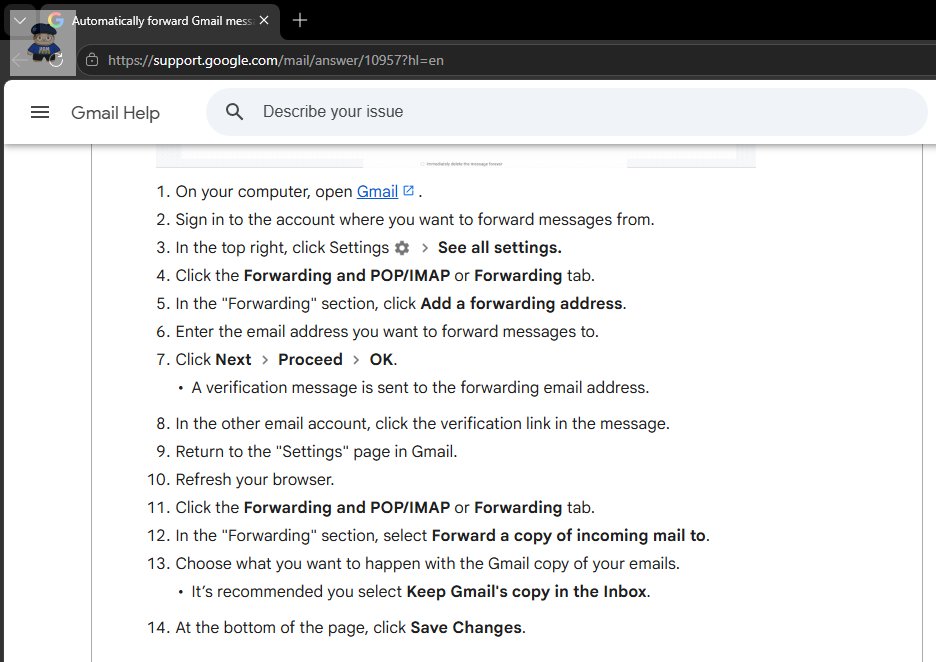
Task: Close the Automatically forward Gmail tab
Action: point(264,20)
